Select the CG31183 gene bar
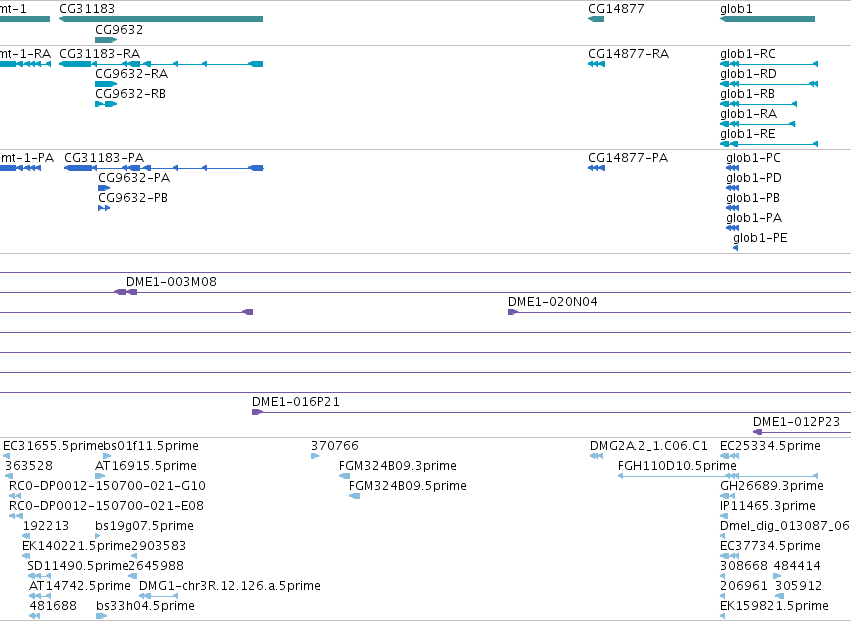The width and height of the screenshot is (851, 621). click(x=161, y=19)
